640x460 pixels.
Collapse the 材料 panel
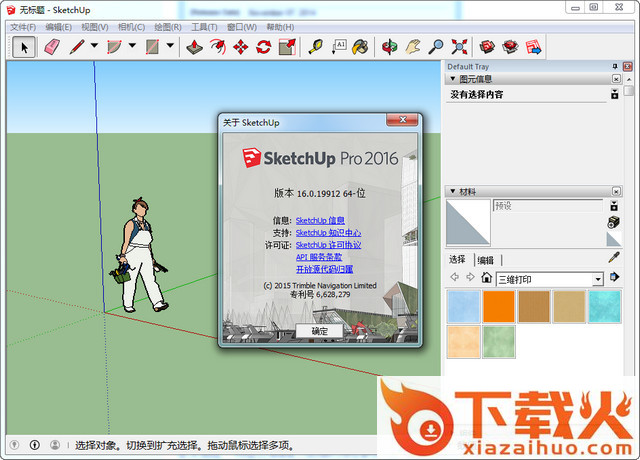(x=452, y=191)
